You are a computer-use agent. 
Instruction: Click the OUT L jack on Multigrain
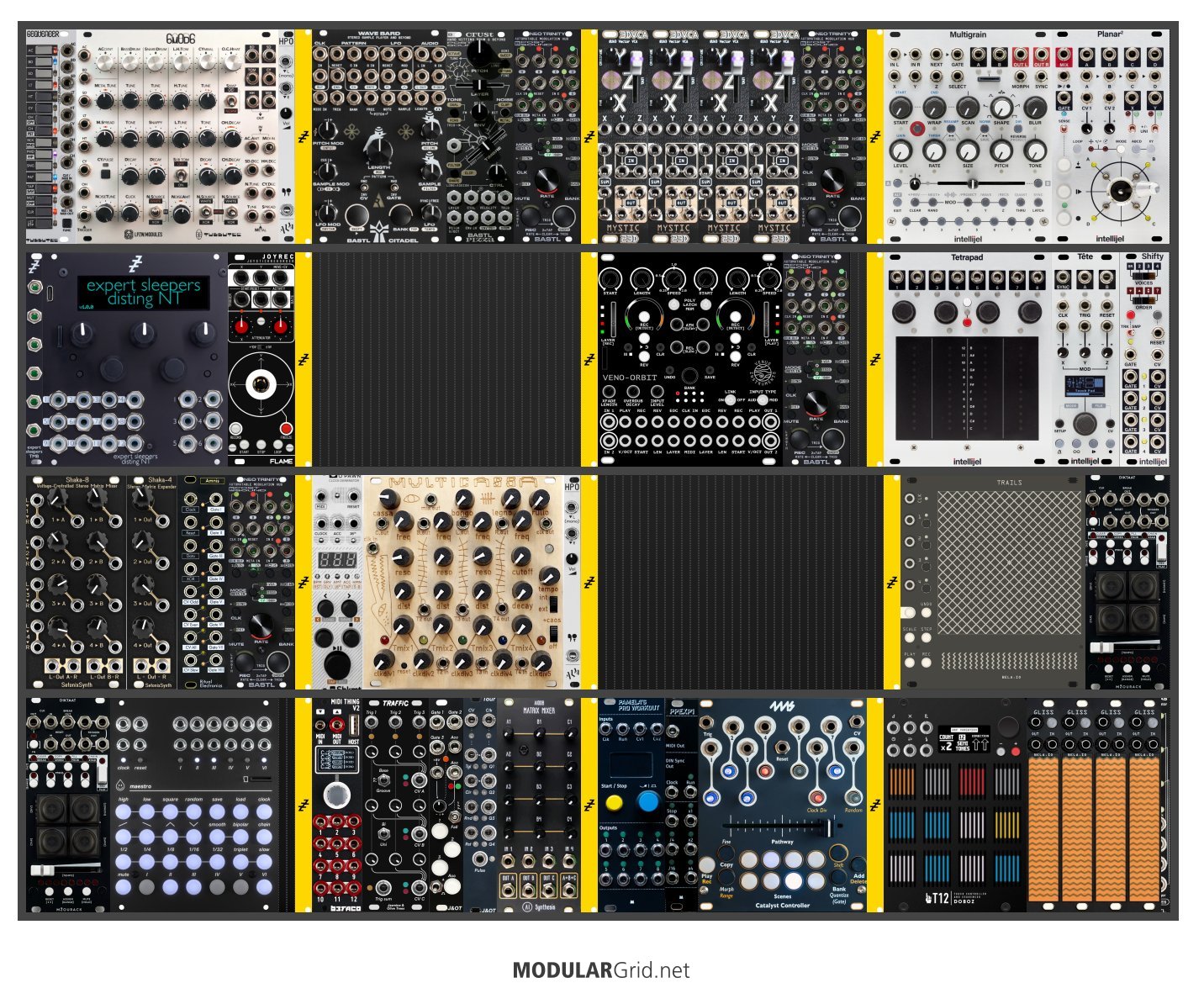click(x=1020, y=56)
